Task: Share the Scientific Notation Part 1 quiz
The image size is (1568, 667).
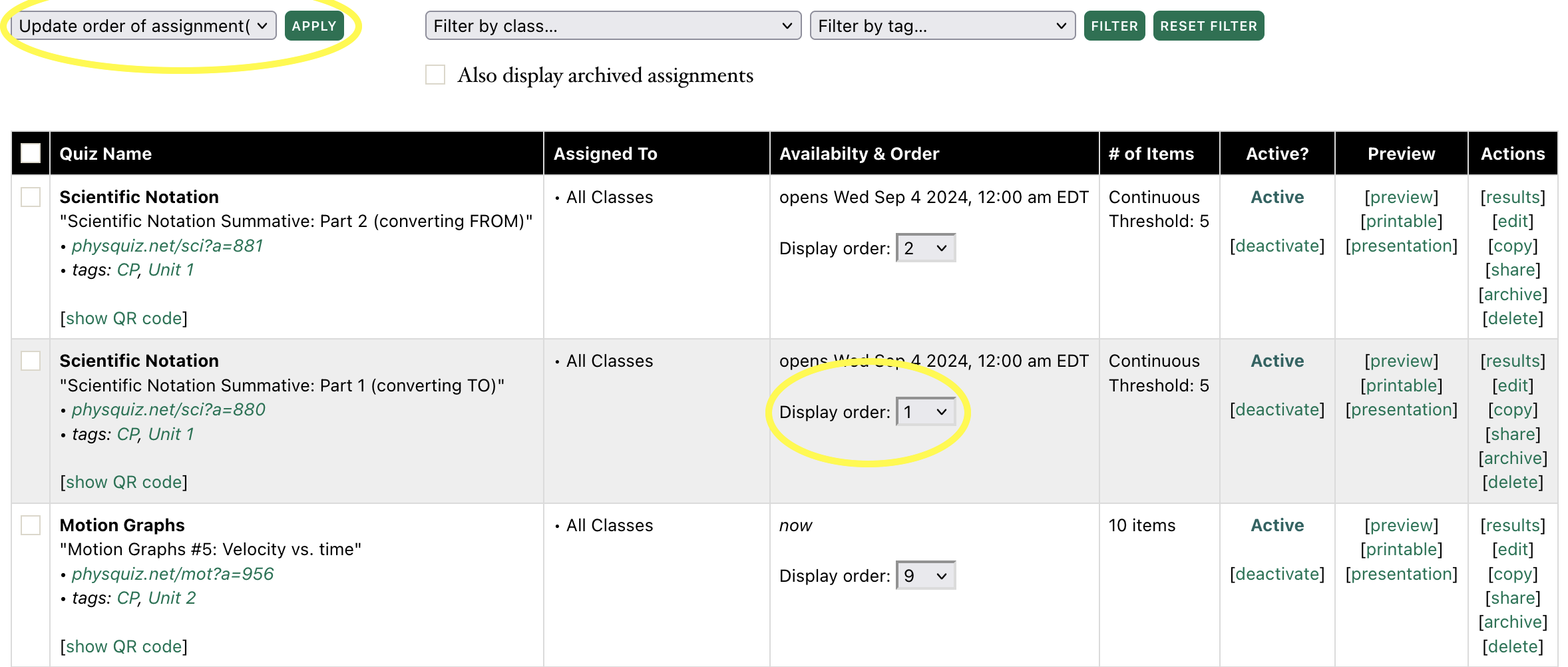Action: [x=1513, y=434]
